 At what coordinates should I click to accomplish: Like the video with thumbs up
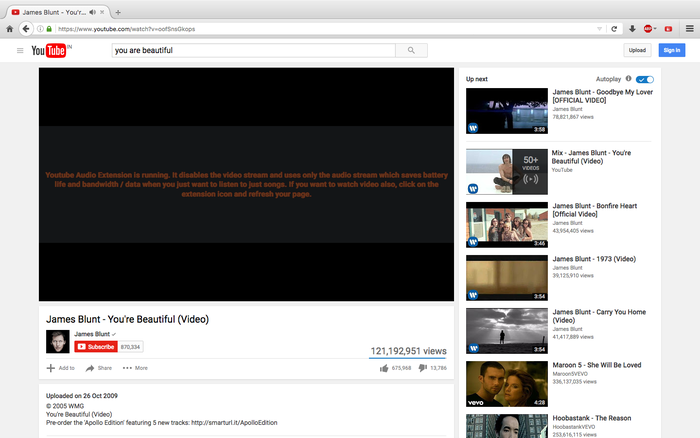(x=384, y=368)
